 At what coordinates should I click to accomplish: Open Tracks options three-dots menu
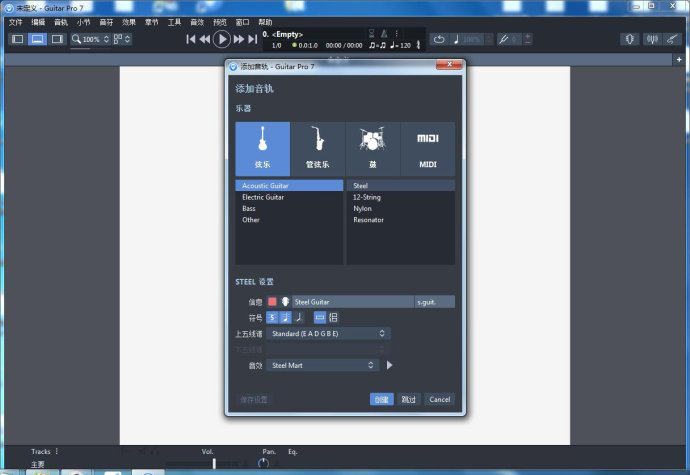(57, 451)
